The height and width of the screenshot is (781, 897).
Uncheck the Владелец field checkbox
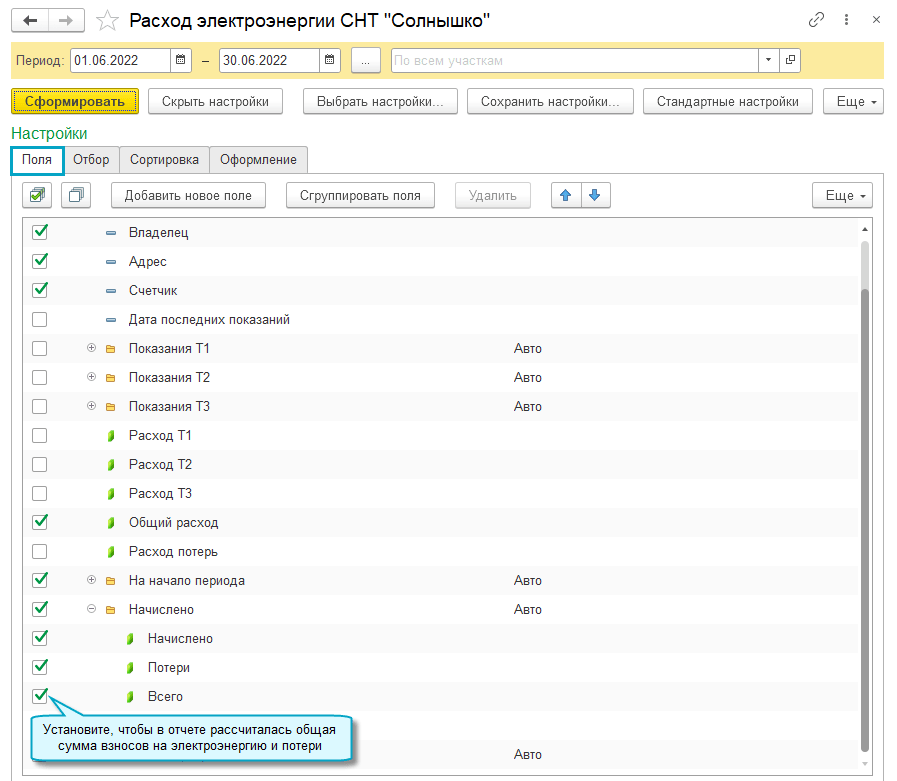(x=40, y=232)
